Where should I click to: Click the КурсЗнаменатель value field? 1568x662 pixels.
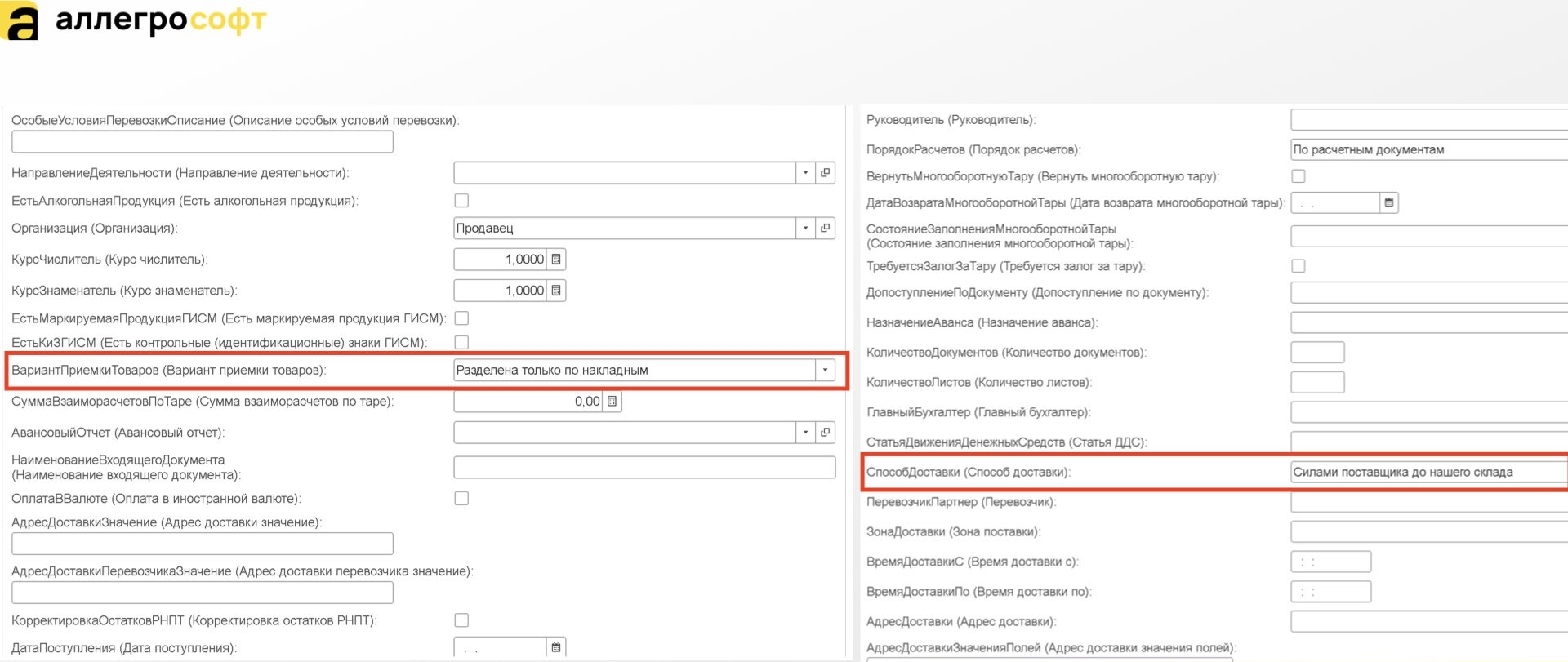[x=500, y=291]
